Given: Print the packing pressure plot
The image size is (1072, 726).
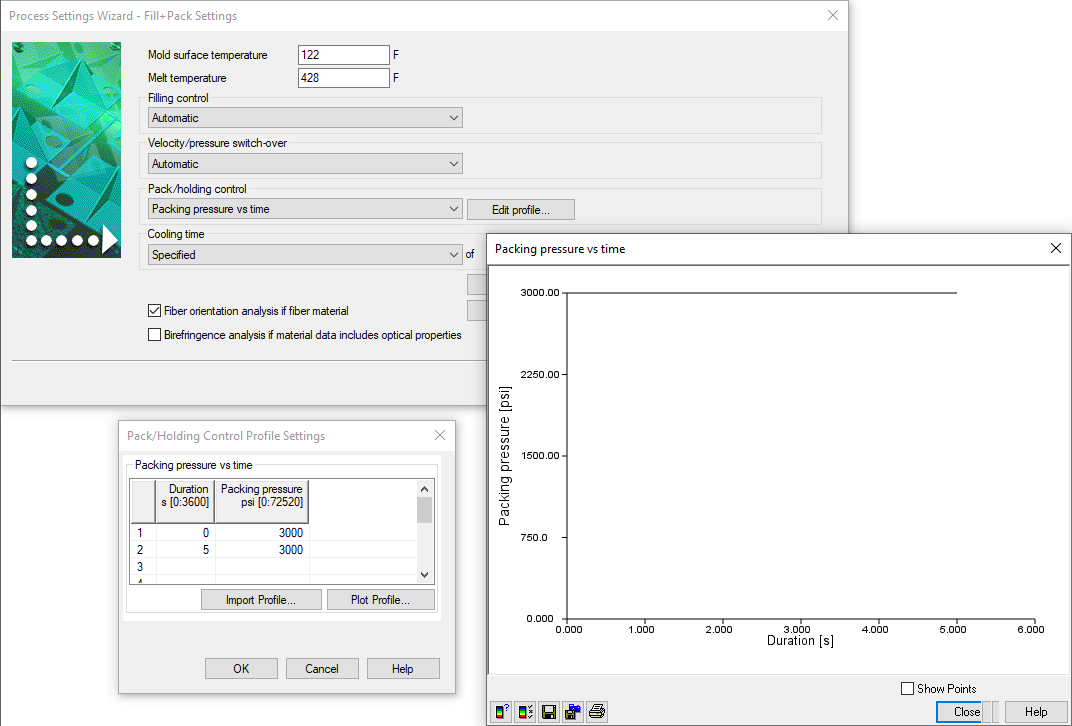Looking at the screenshot, I should click(597, 711).
